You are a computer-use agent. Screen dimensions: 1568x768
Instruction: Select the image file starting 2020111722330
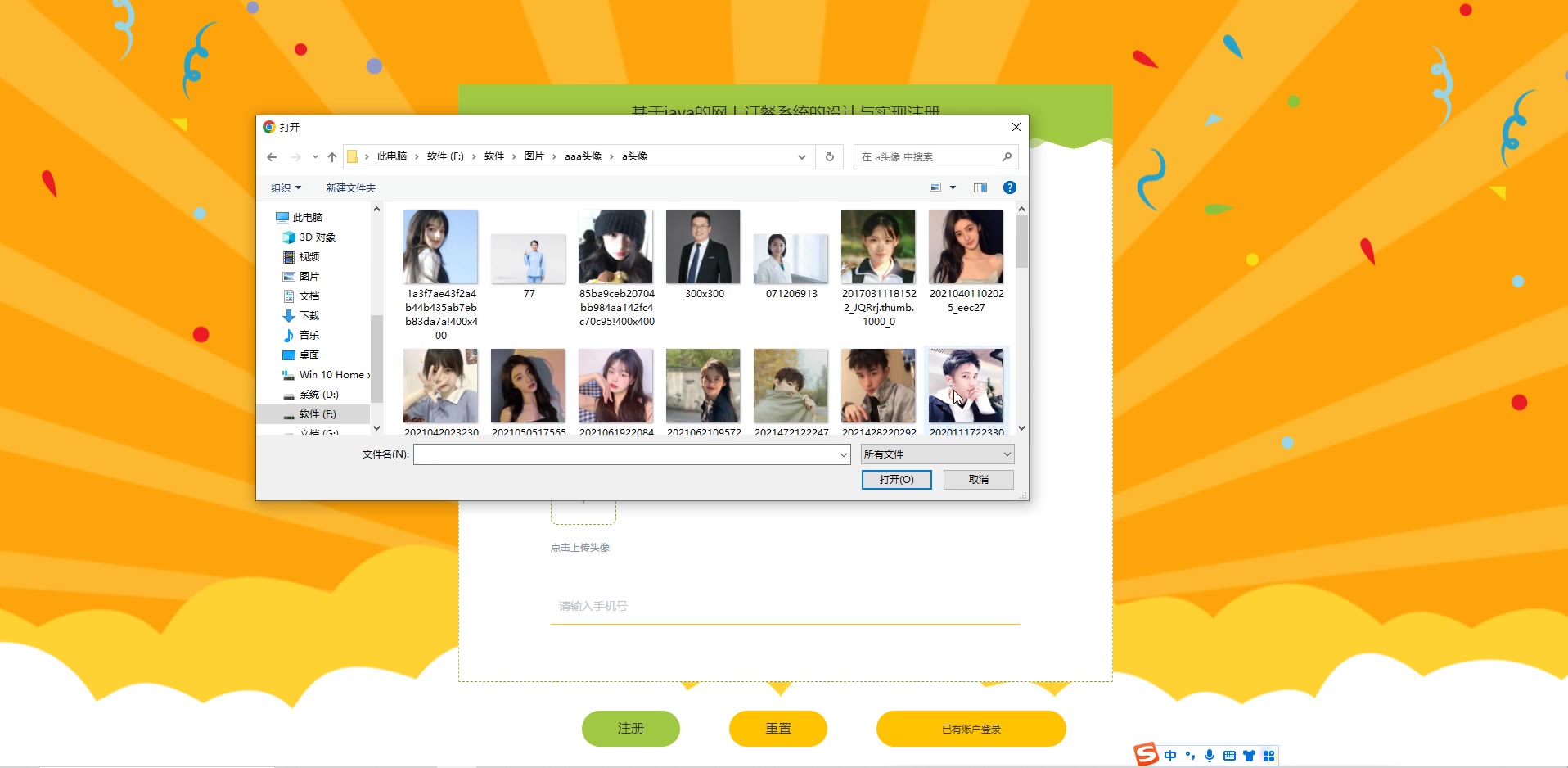coord(966,391)
